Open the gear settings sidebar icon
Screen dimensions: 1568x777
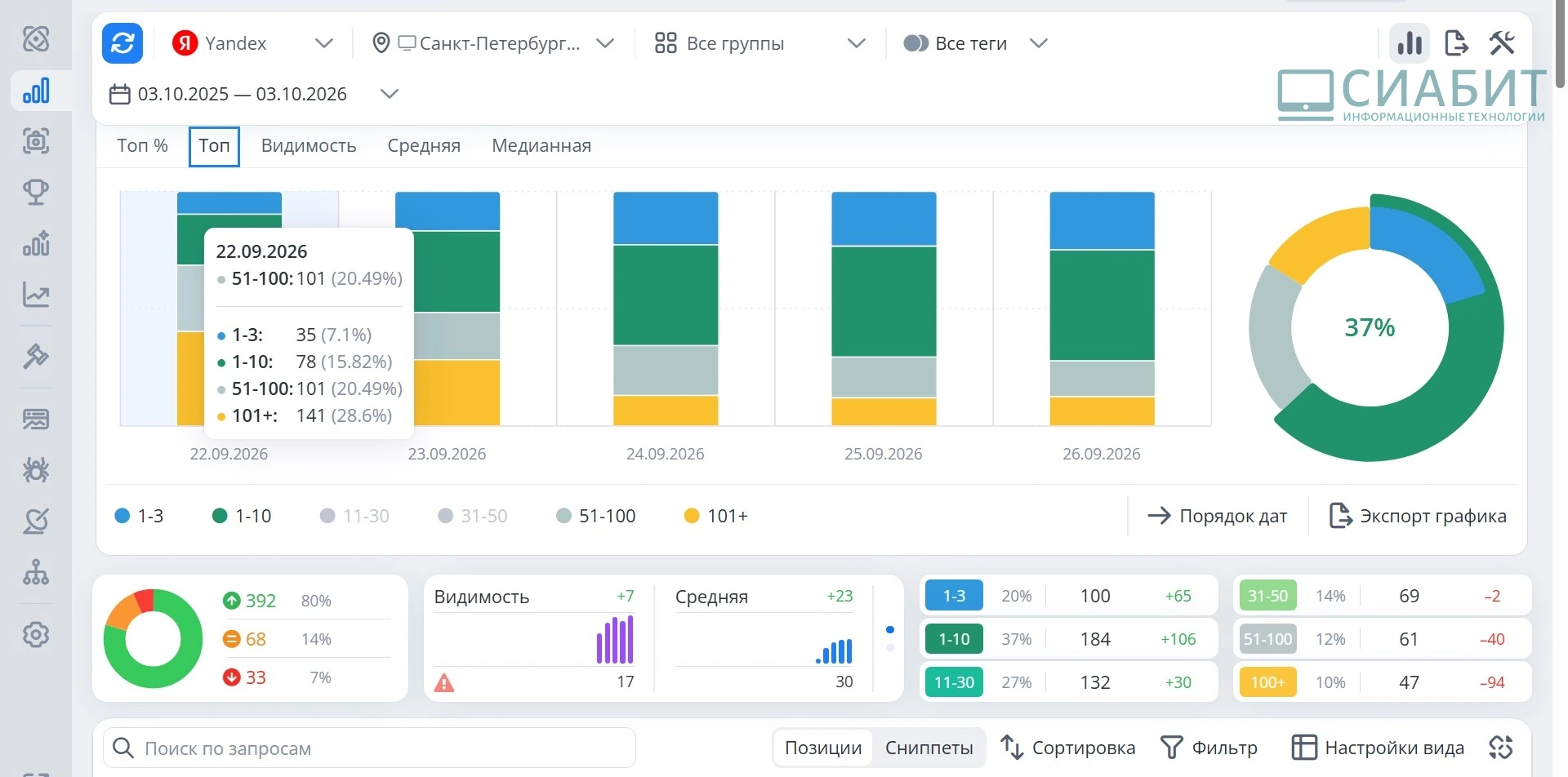coord(36,634)
